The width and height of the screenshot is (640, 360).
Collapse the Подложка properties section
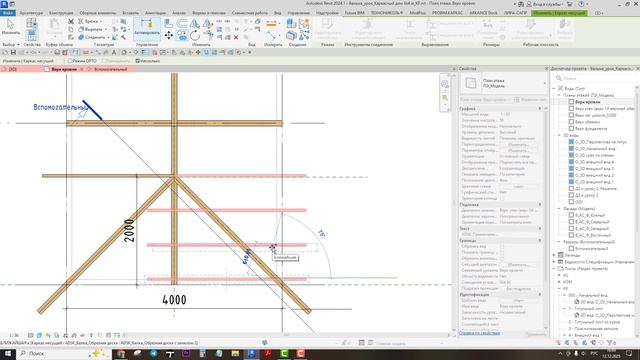[x=540, y=204]
